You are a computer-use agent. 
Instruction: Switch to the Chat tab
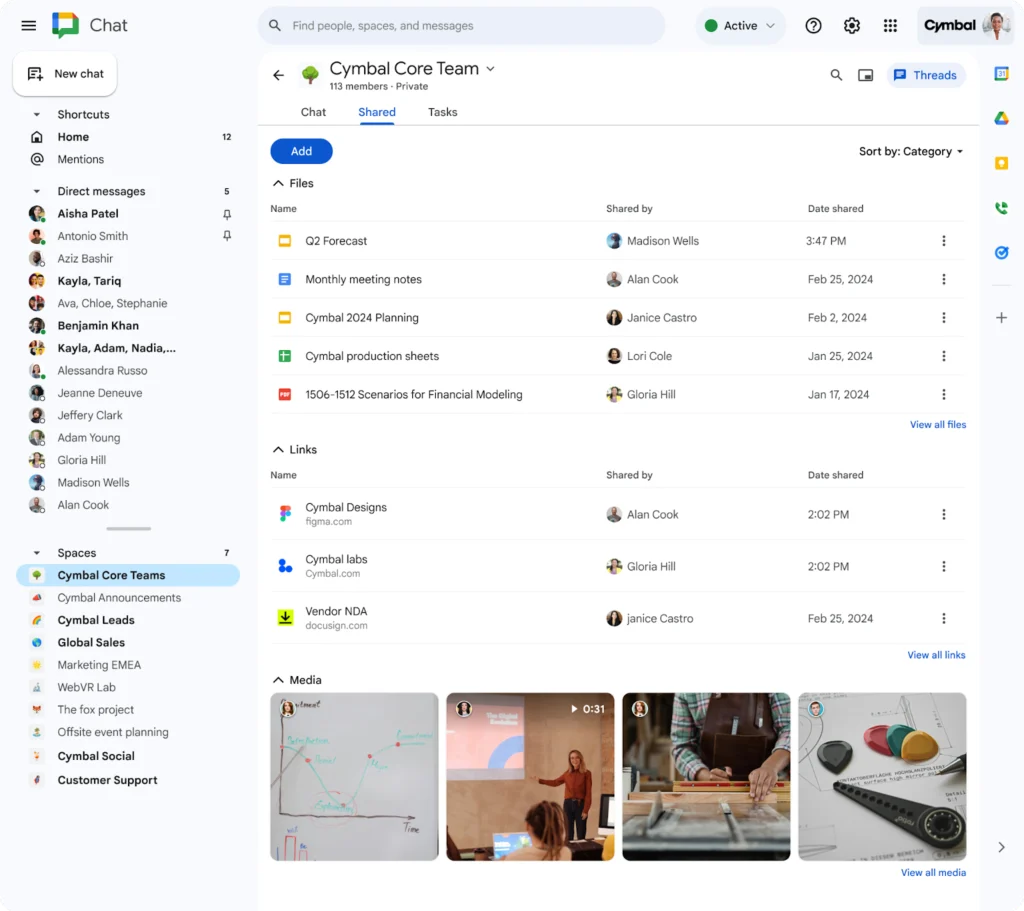point(313,112)
